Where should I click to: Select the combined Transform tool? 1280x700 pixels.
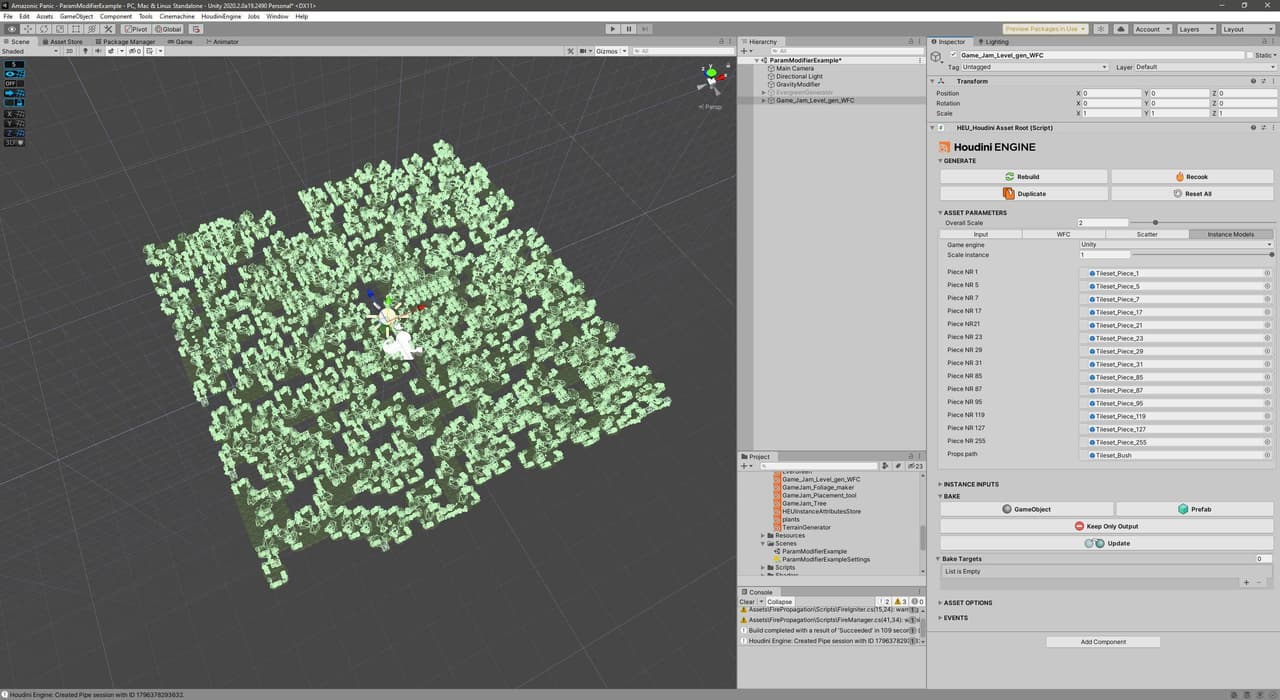point(92,29)
